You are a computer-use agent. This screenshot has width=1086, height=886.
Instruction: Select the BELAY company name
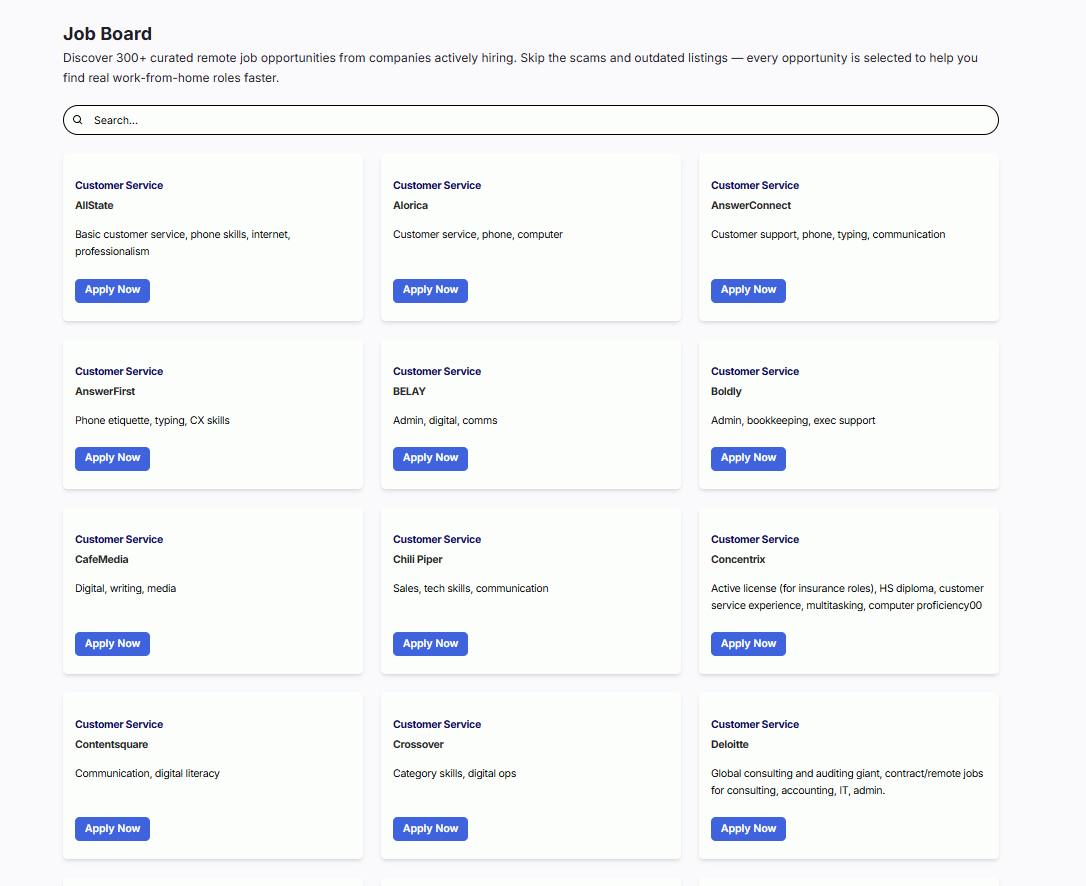pos(409,391)
